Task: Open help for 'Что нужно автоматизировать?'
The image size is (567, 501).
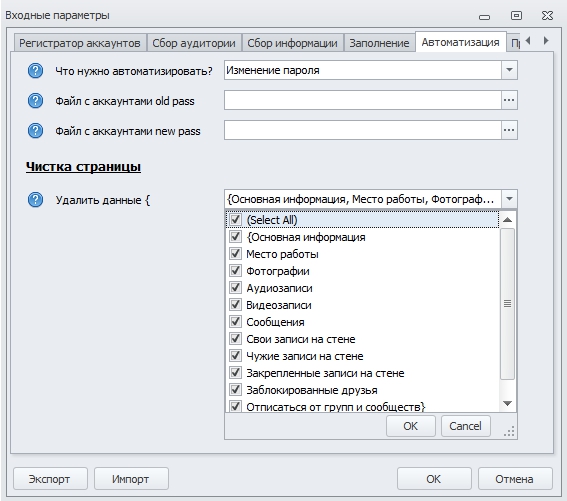Action: point(35,71)
